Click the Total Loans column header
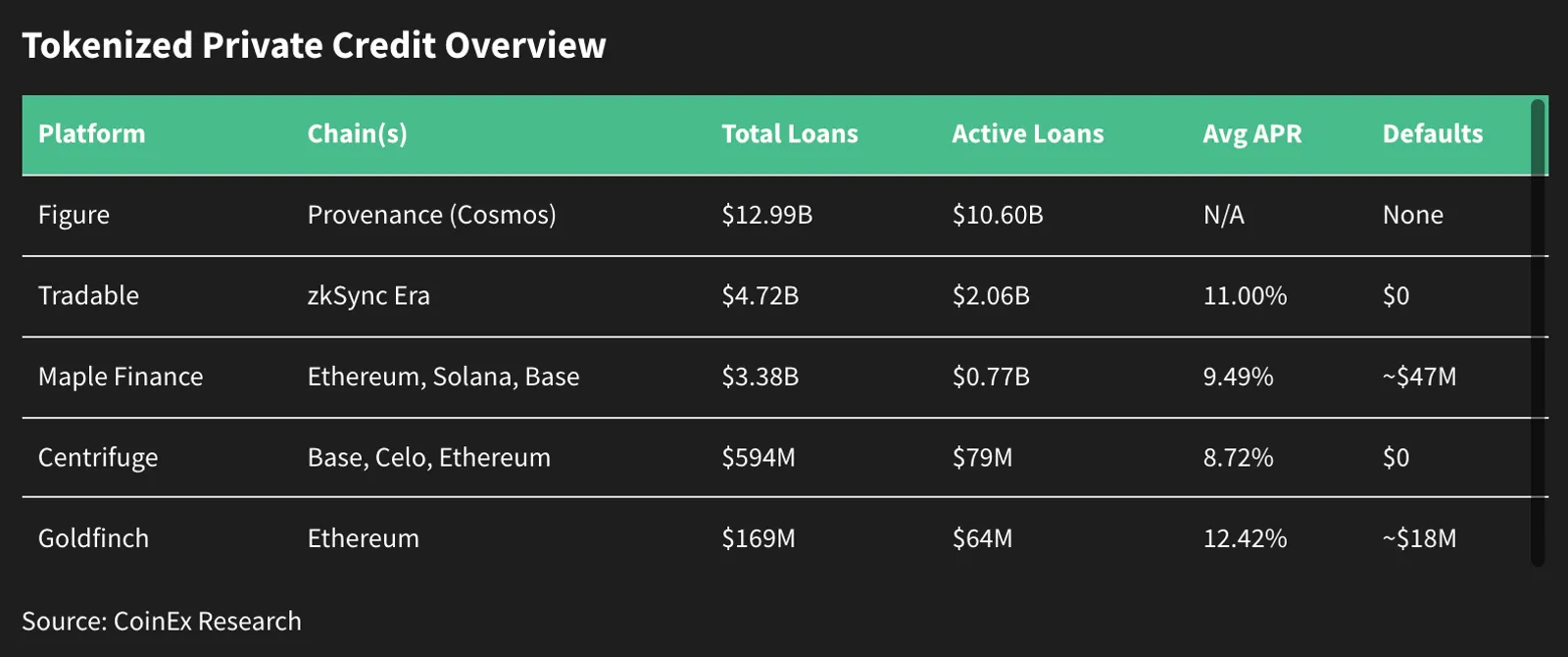The height and width of the screenshot is (657, 1568). (x=789, y=134)
